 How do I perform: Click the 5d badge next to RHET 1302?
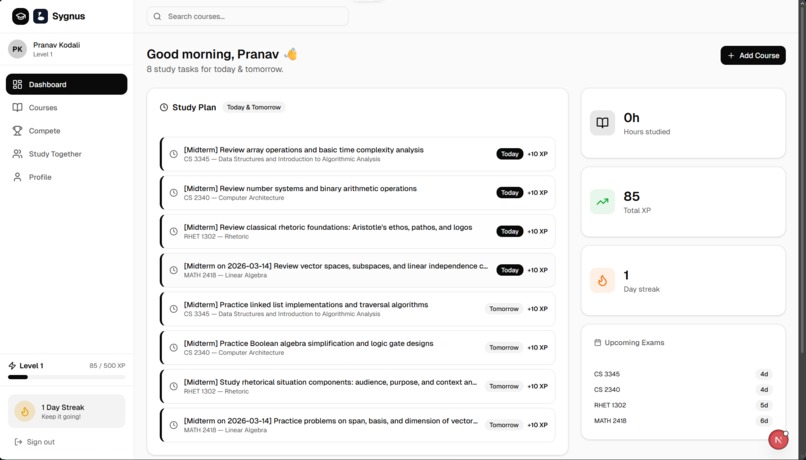click(x=764, y=405)
